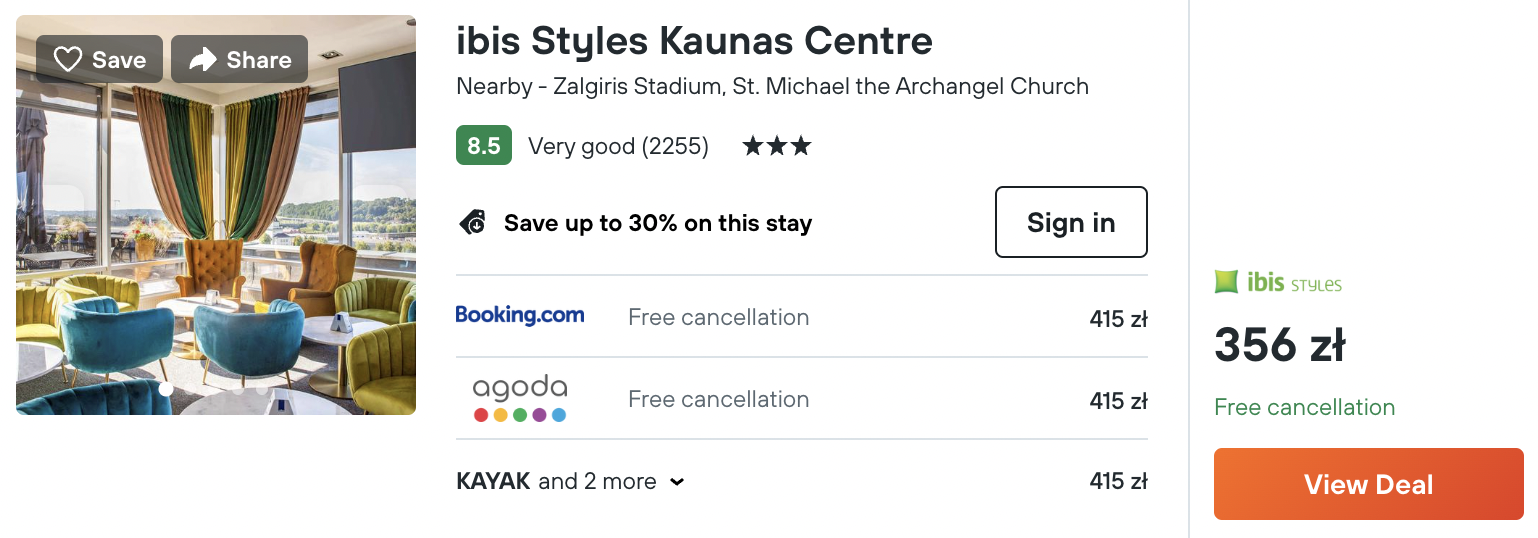This screenshot has height=538, width=1538.
Task: Select the agoda 415 zł price
Action: (x=1118, y=402)
